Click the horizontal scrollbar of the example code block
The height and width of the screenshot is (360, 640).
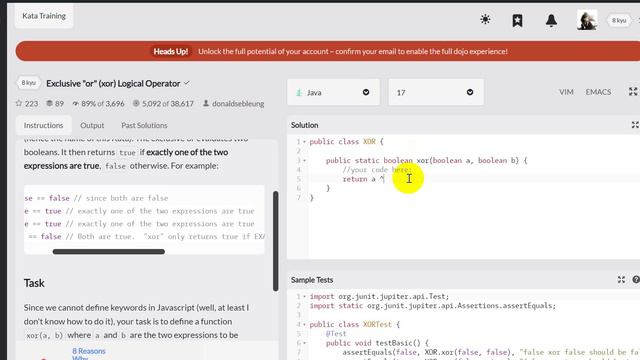[x=109, y=252]
